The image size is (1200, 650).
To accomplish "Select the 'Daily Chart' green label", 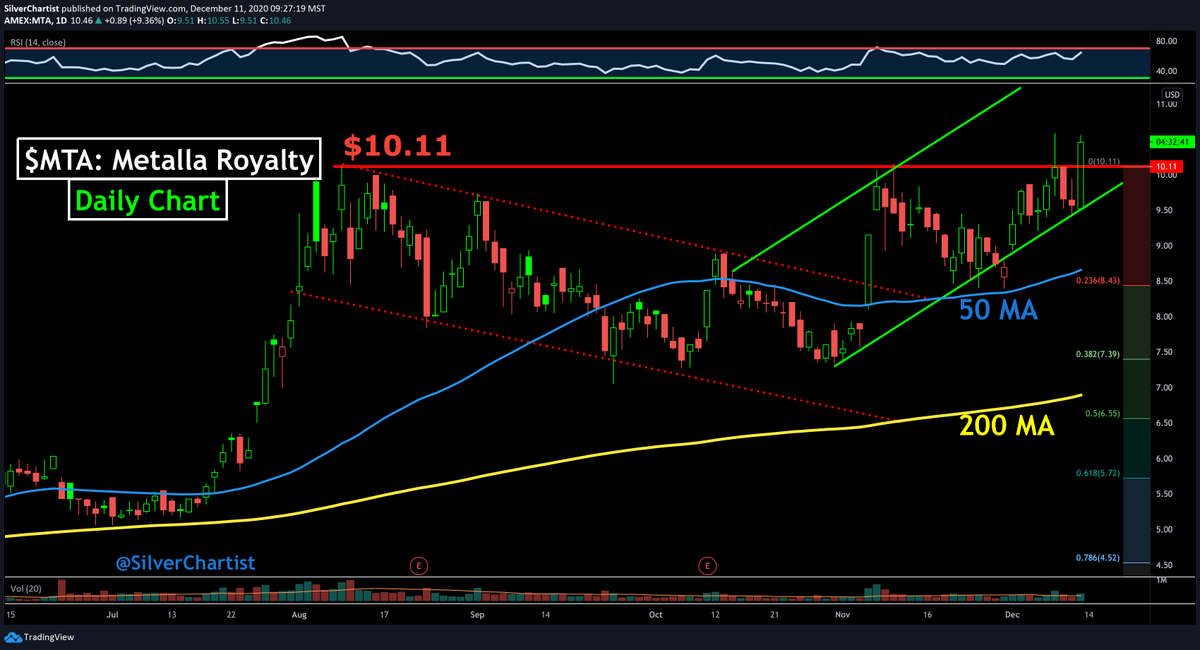I will [148, 200].
